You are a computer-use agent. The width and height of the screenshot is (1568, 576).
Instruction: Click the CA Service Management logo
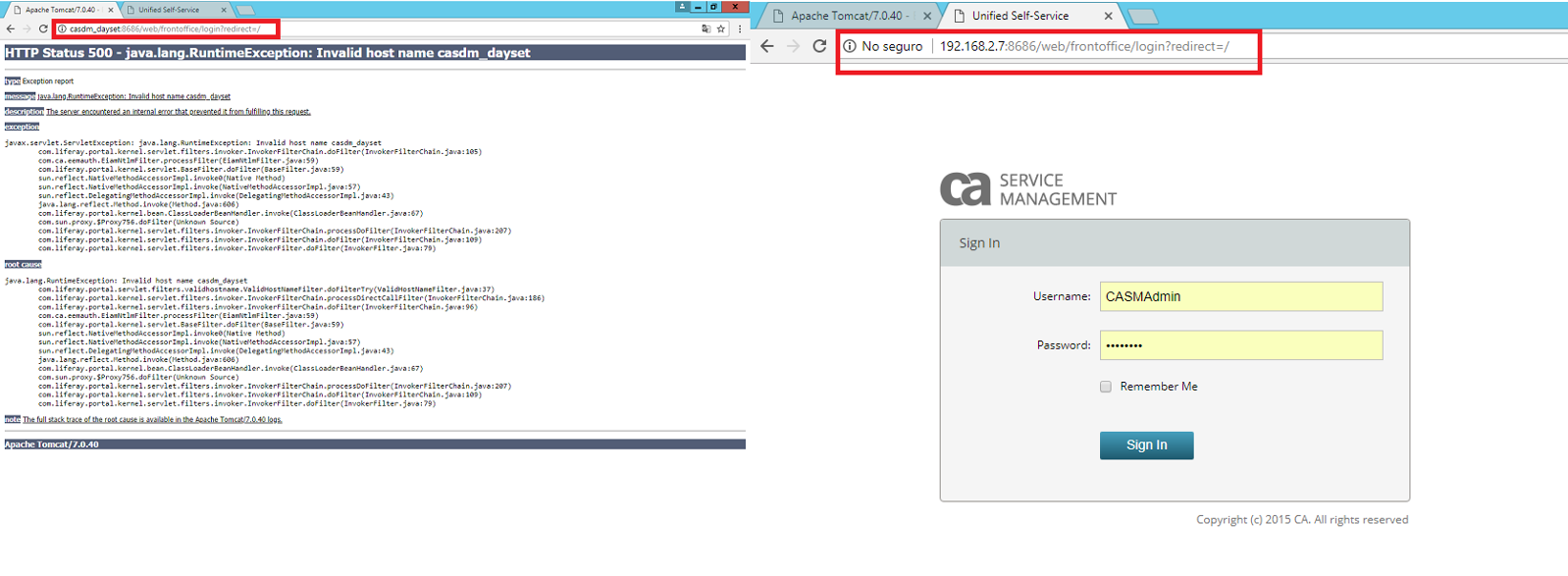(1027, 189)
